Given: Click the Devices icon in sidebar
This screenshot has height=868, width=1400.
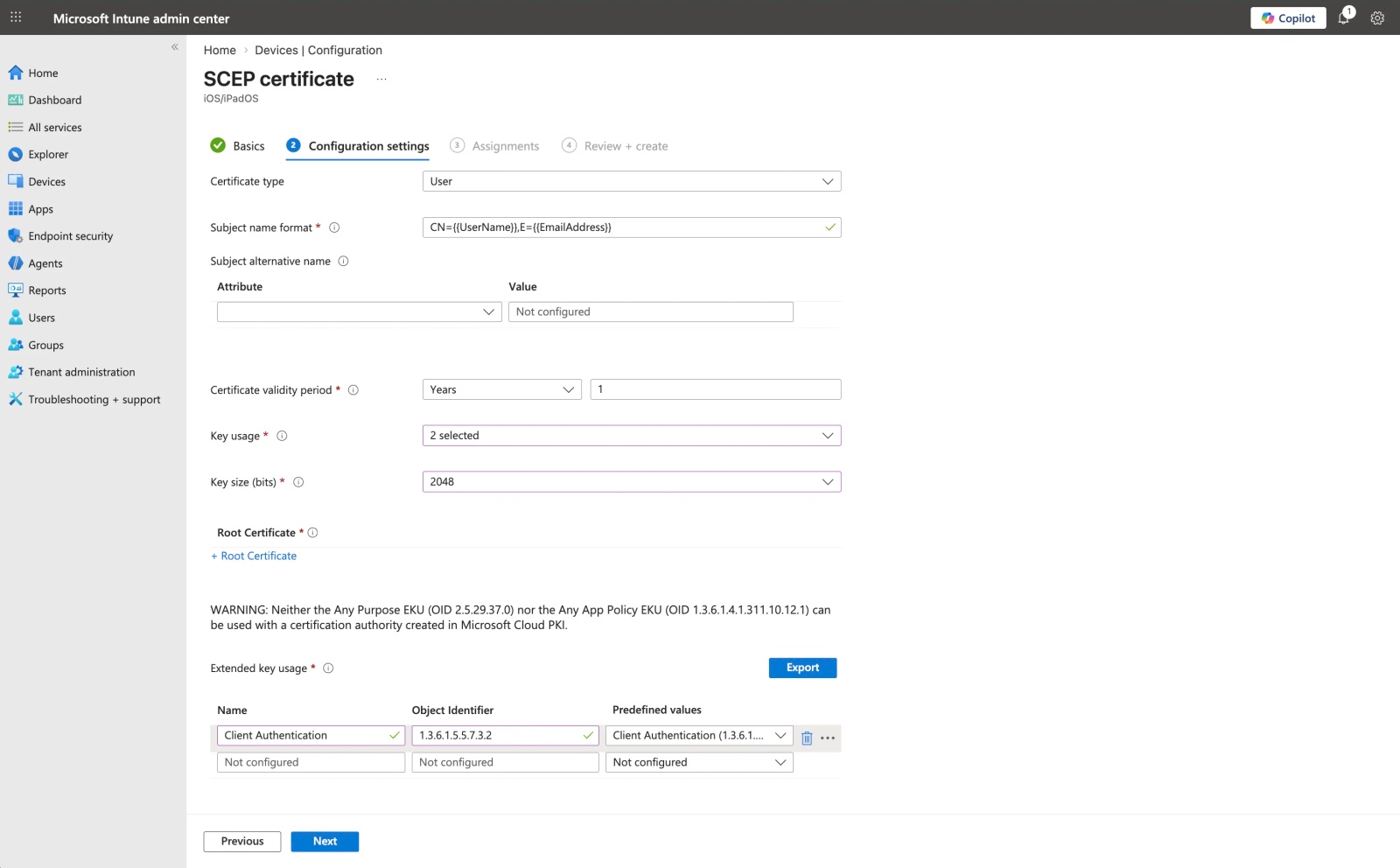Looking at the screenshot, I should pyautogui.click(x=16, y=181).
